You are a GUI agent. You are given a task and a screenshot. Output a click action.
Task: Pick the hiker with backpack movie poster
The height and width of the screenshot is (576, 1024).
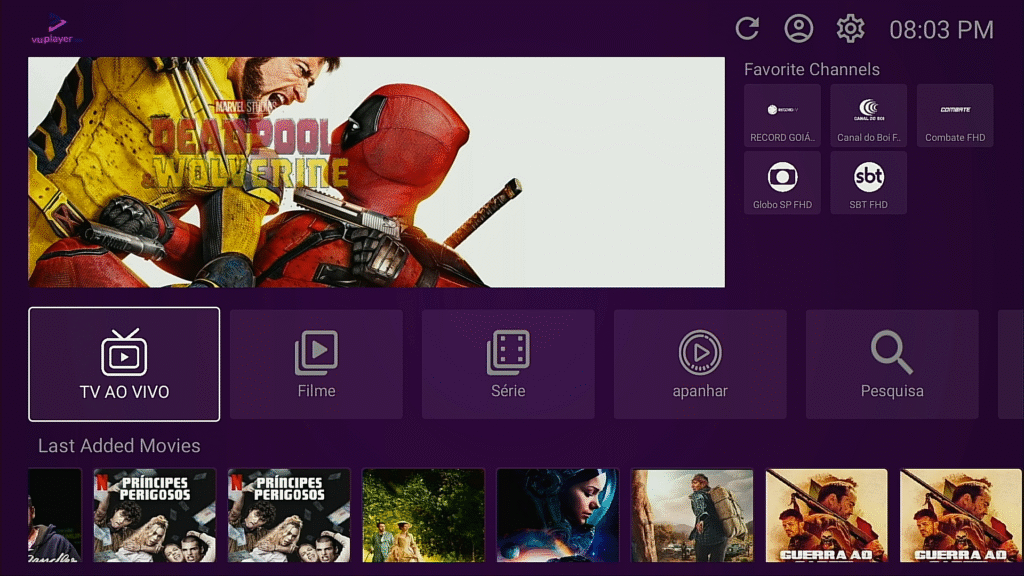(x=691, y=516)
